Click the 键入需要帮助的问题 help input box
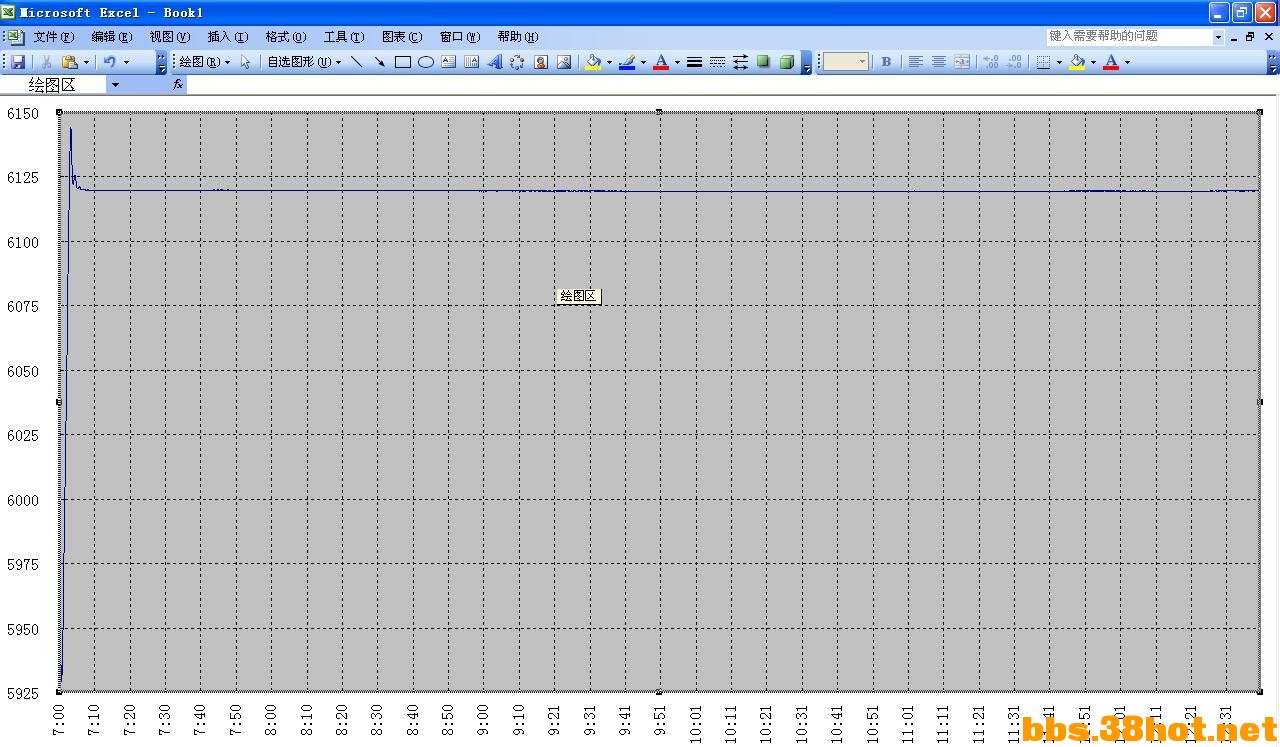 (1129, 37)
